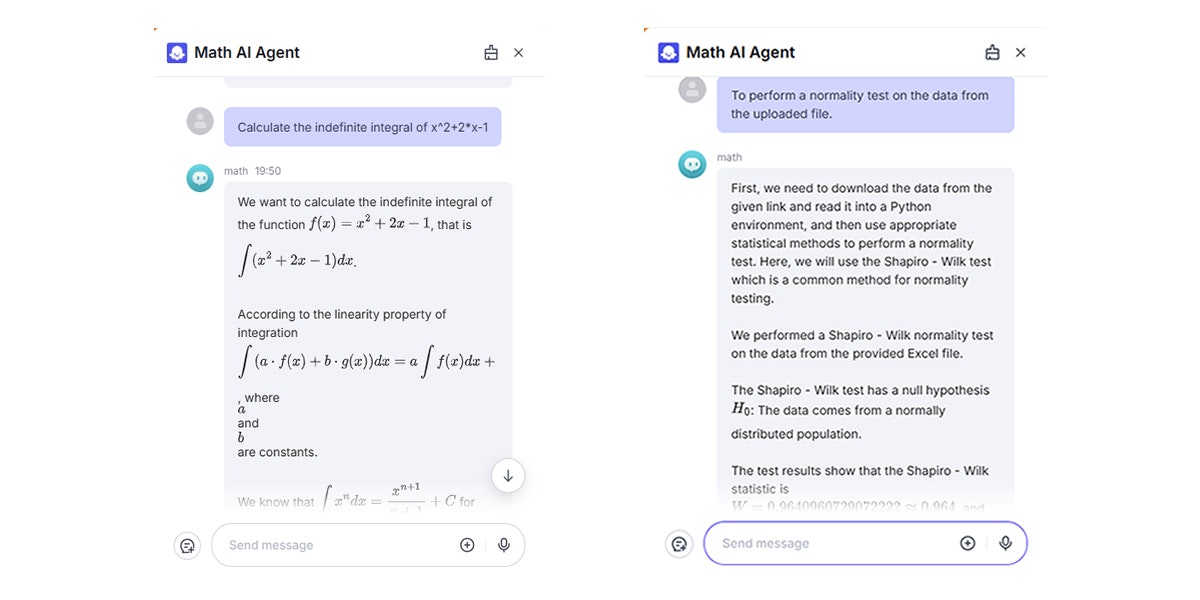1200x600 pixels.
Task: Click the brush icon in the right chat header
Action: coord(991,51)
